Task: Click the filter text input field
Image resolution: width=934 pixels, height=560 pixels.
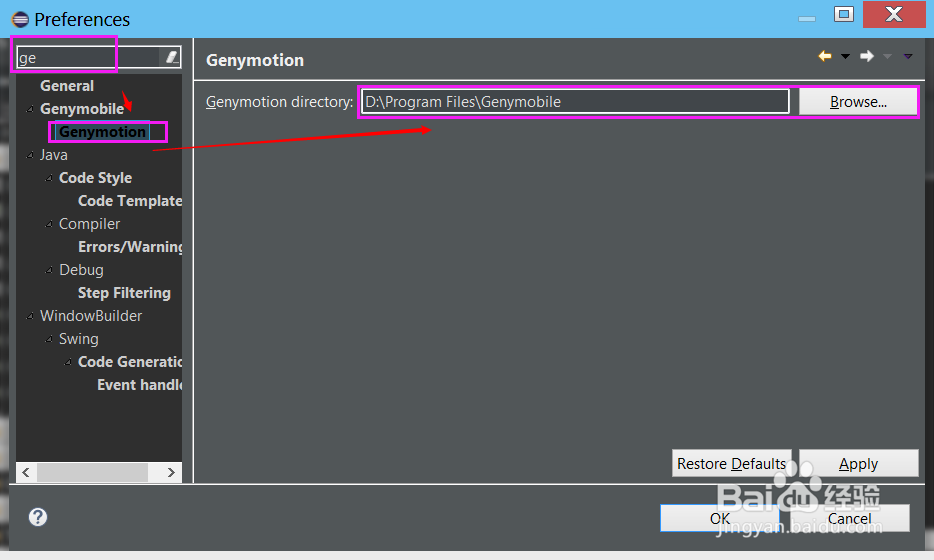Action: point(89,58)
